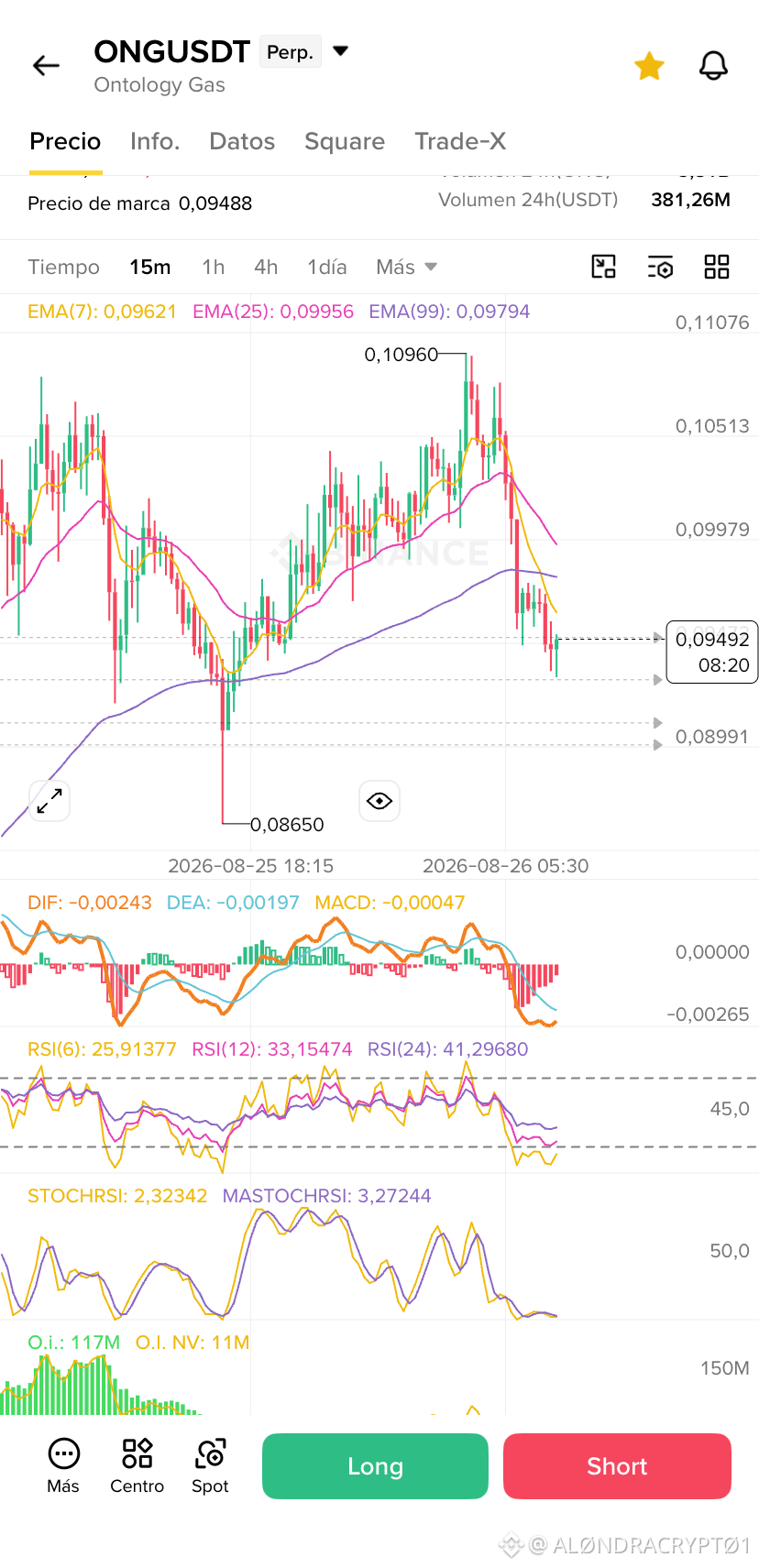Image resolution: width=759 pixels, height=1568 pixels.
Task: Expand the Más intervals dropdown
Action: click(406, 267)
